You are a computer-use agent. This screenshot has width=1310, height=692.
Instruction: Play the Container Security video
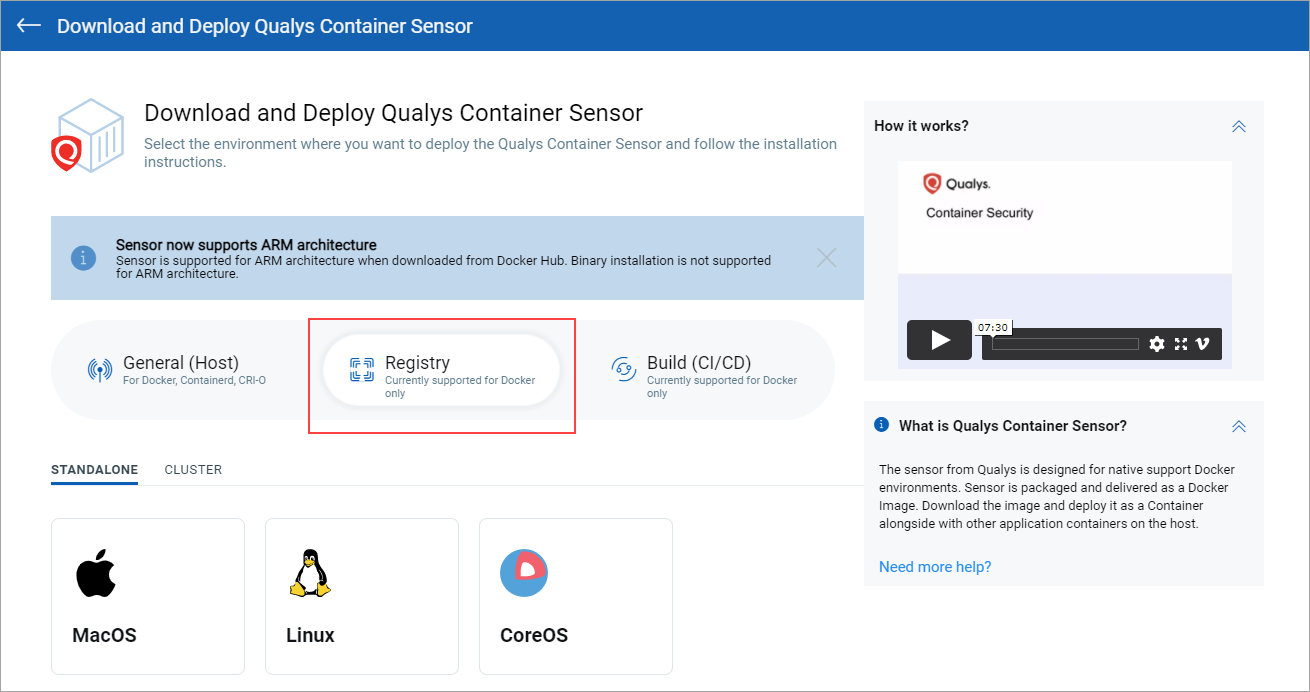point(939,340)
